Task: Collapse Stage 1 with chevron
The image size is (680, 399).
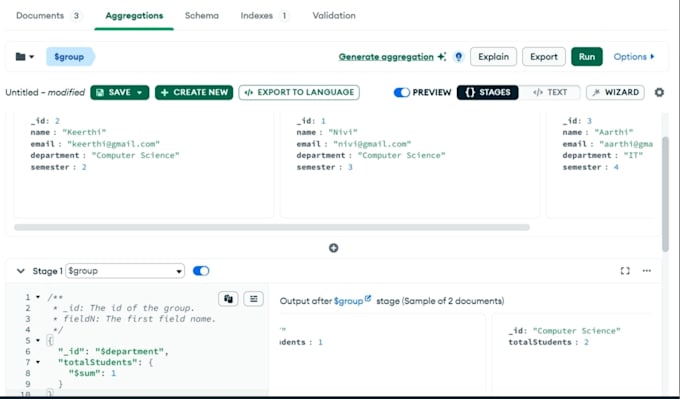Action: [x=20, y=271]
